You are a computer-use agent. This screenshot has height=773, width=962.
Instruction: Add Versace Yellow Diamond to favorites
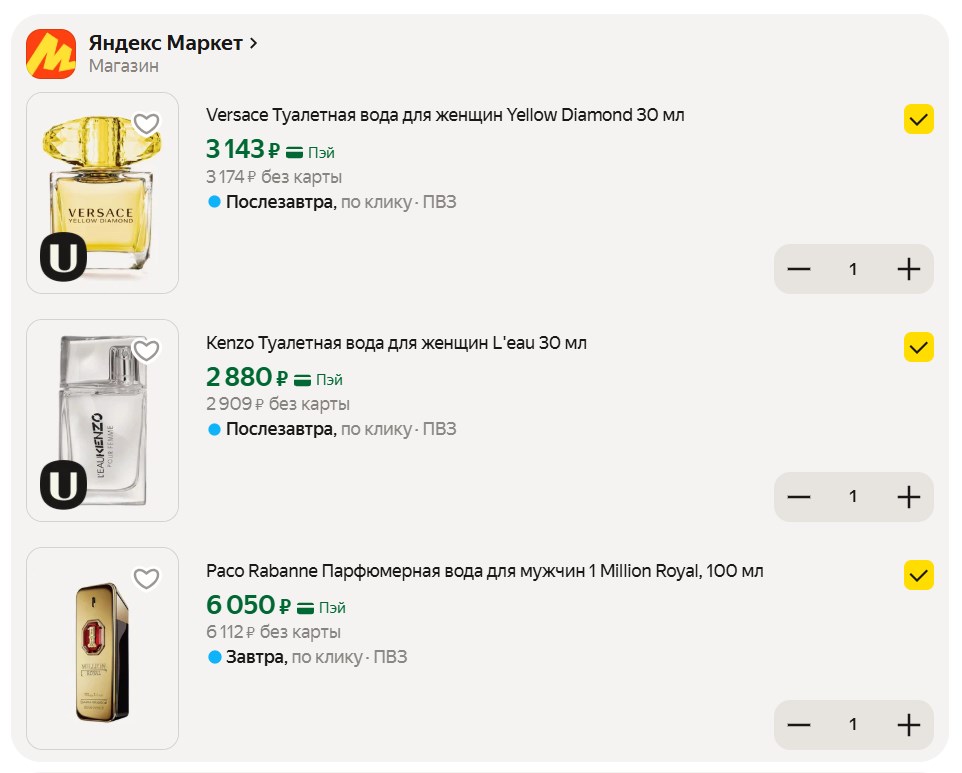[147, 124]
